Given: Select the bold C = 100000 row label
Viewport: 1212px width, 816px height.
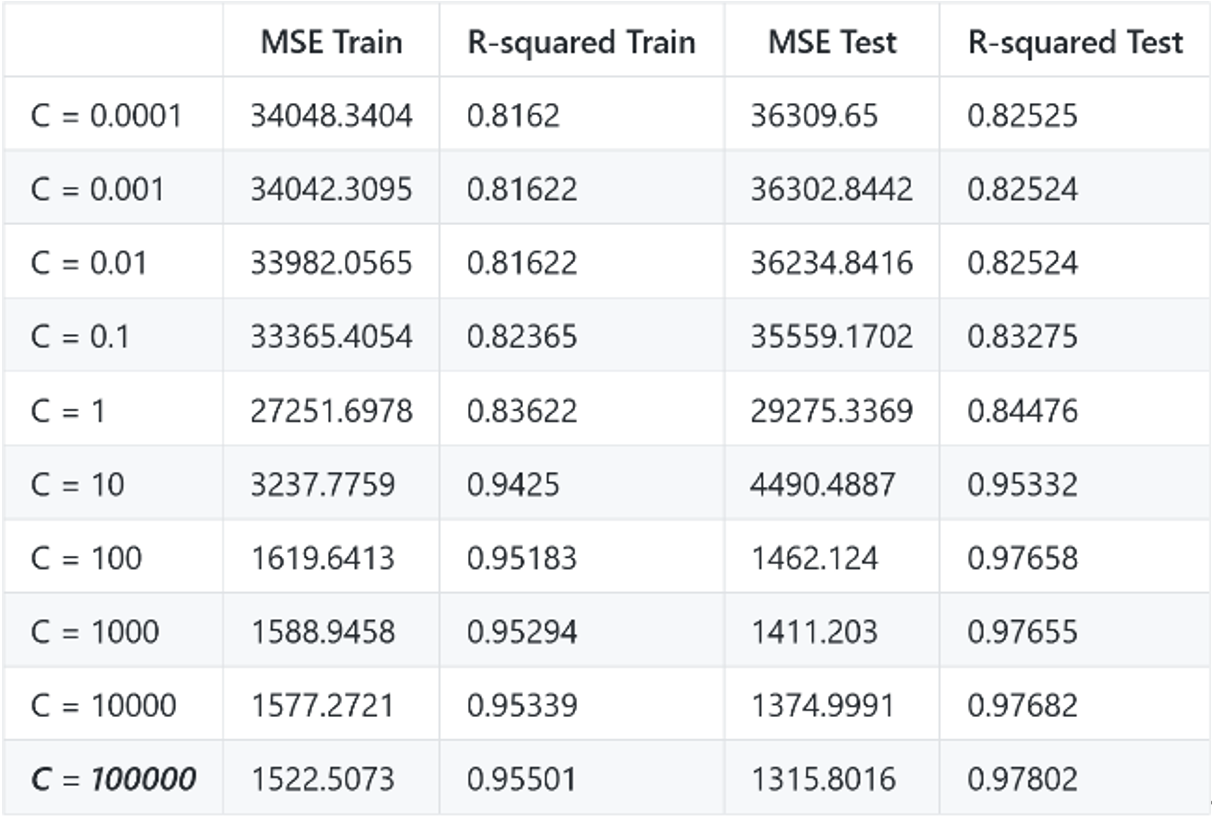Looking at the screenshot, I should (113, 778).
